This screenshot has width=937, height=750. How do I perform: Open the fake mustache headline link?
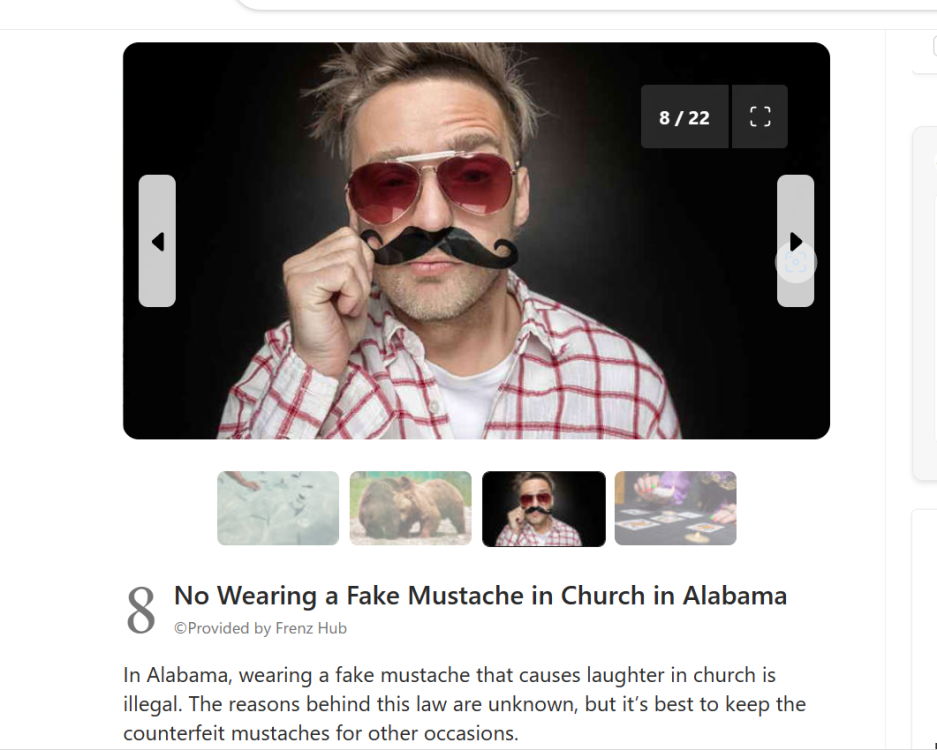(x=480, y=595)
